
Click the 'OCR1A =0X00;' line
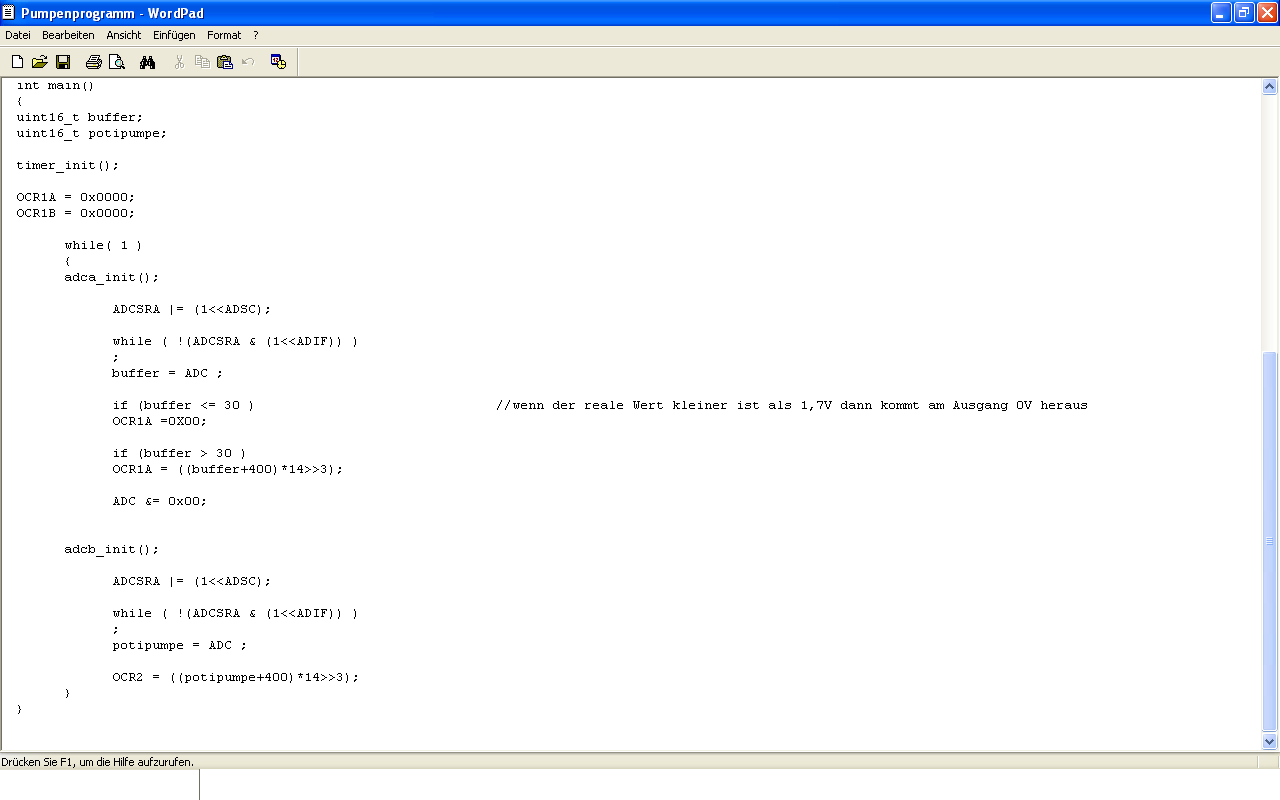pos(159,421)
